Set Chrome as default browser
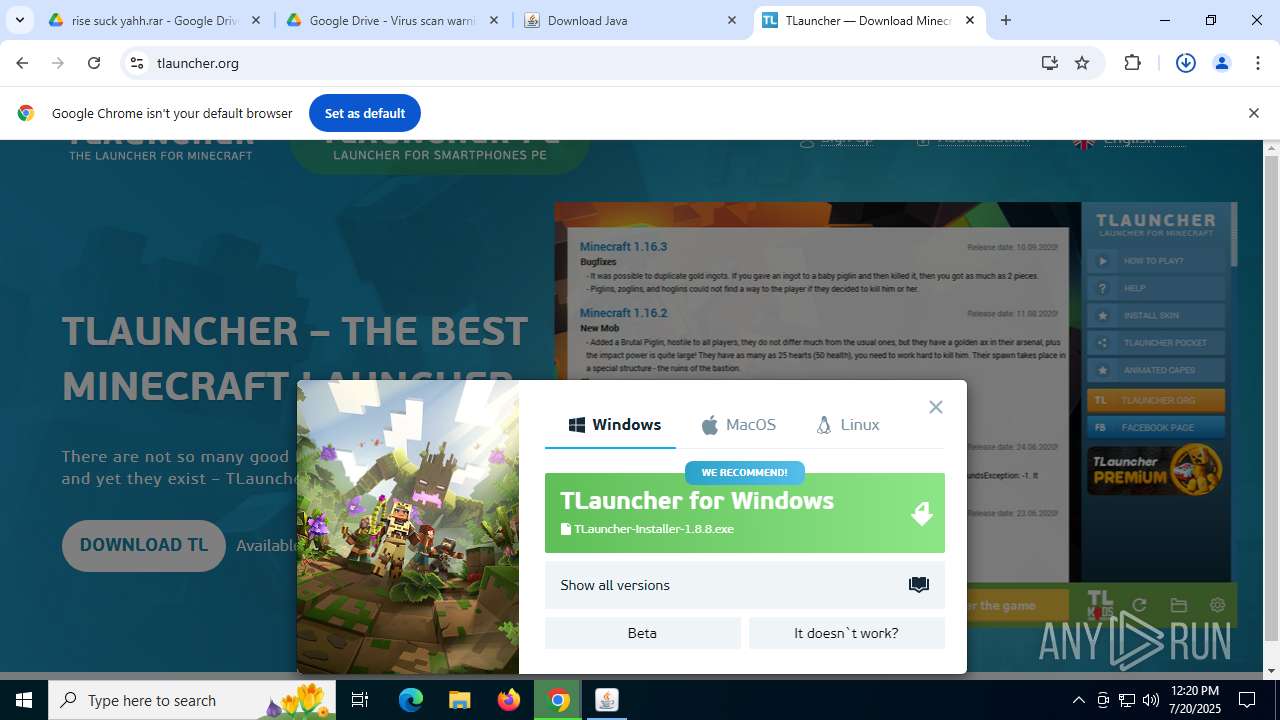 point(365,113)
